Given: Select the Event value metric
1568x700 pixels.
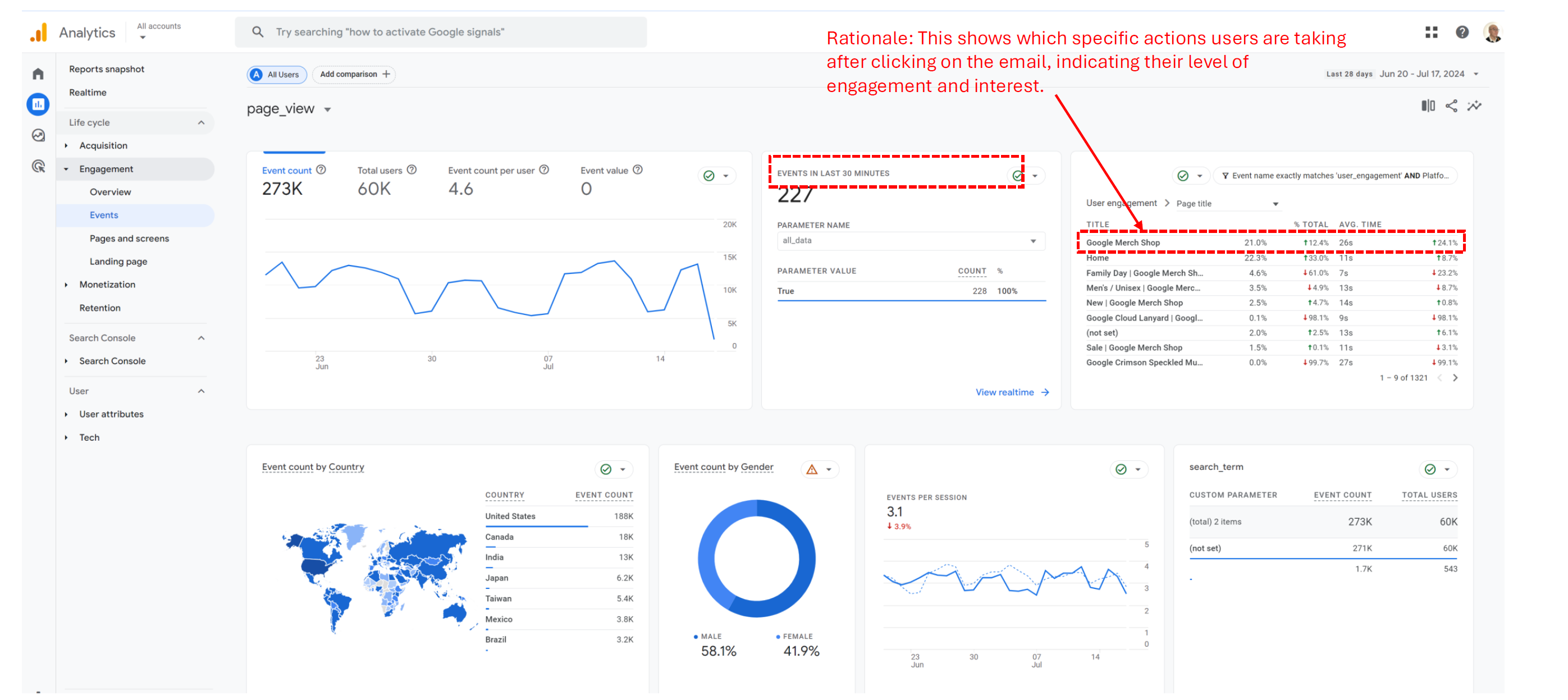Looking at the screenshot, I should click(604, 171).
